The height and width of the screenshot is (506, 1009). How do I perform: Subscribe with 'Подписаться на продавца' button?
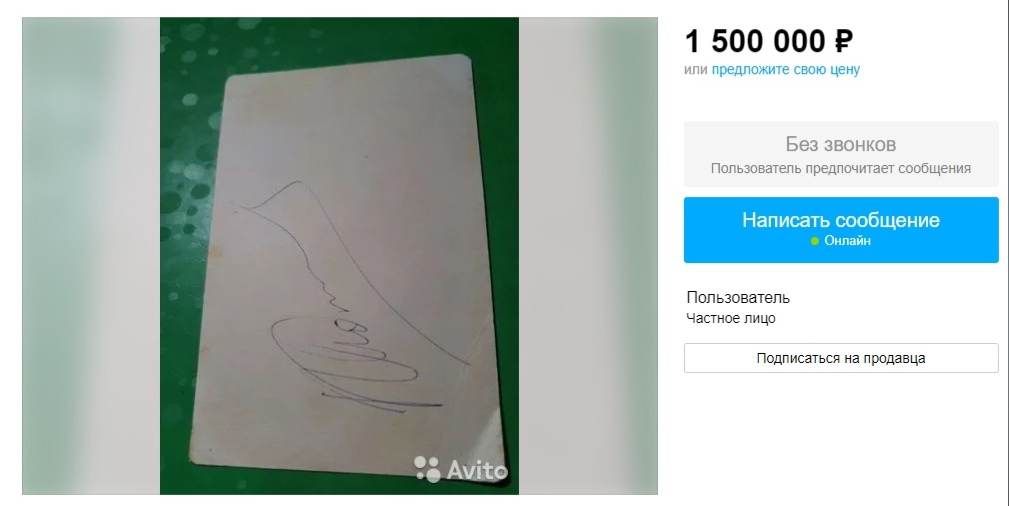click(x=841, y=358)
